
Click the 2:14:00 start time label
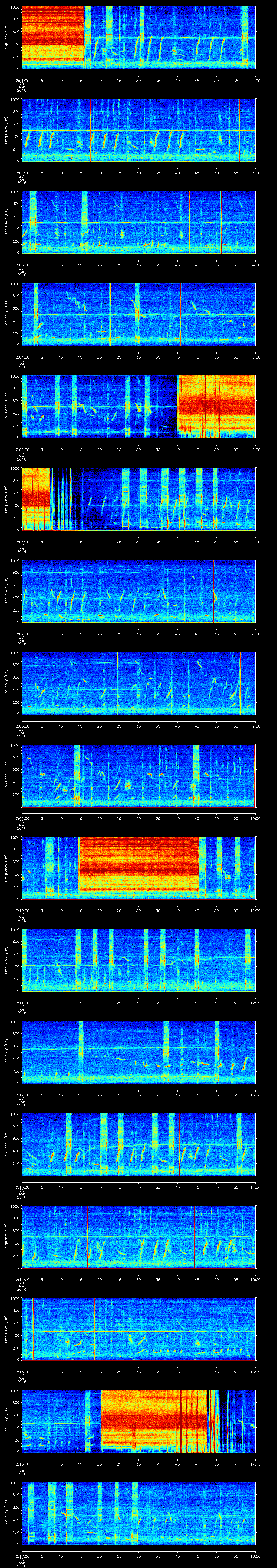point(22,1279)
